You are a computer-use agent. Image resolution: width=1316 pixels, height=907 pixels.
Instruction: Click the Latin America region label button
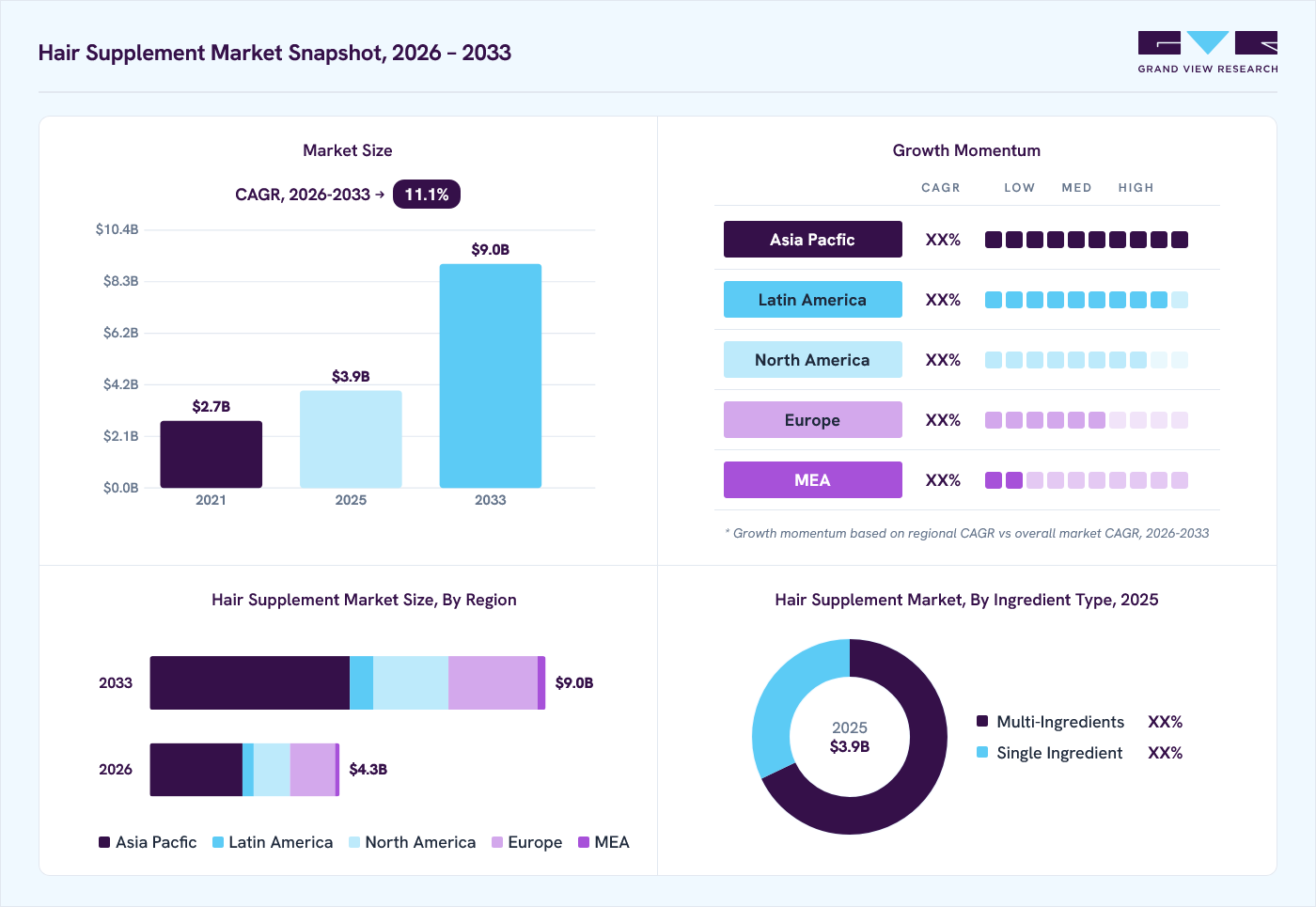coord(813,300)
